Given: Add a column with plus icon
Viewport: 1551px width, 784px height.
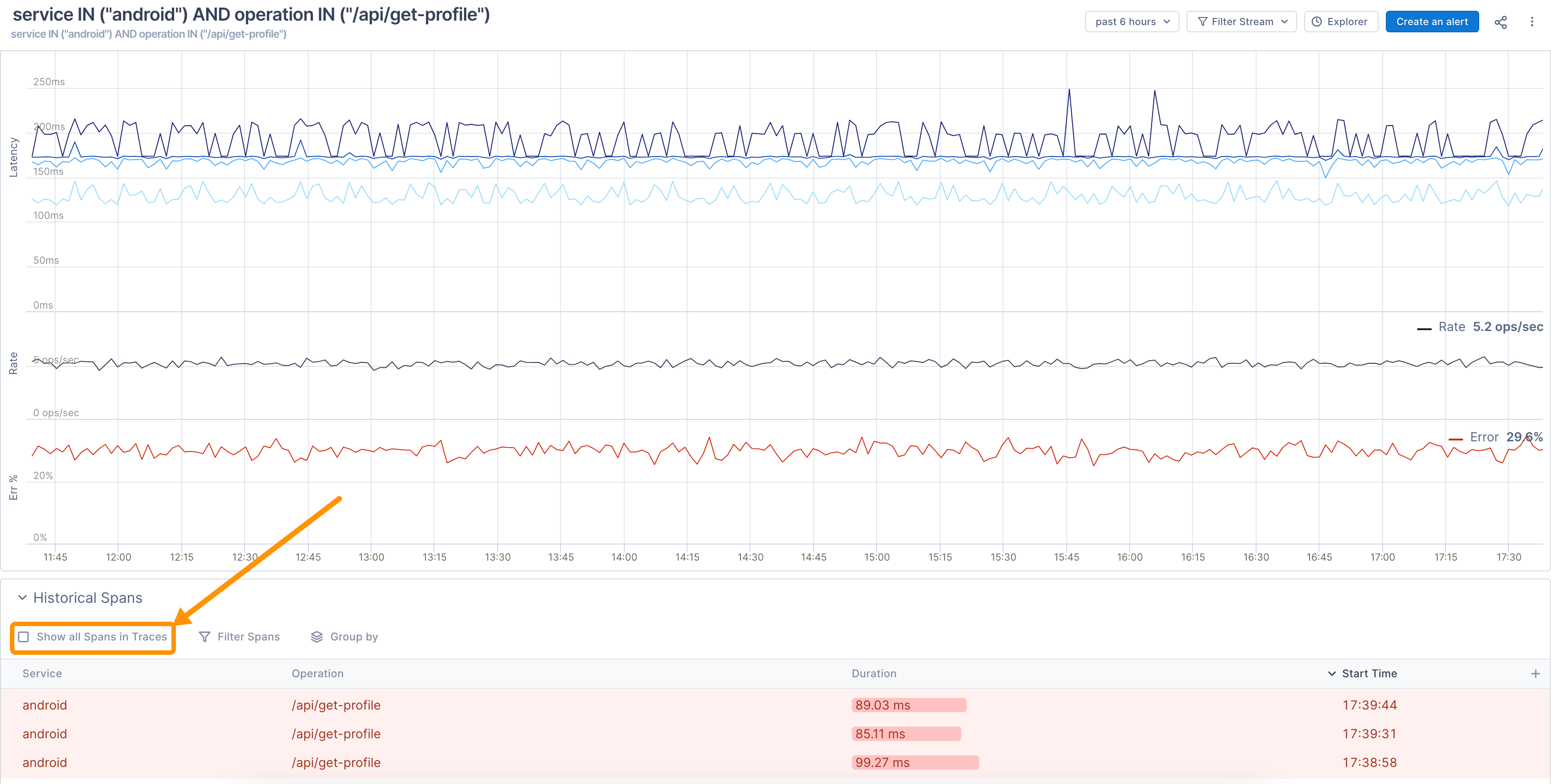Looking at the screenshot, I should tap(1535, 673).
